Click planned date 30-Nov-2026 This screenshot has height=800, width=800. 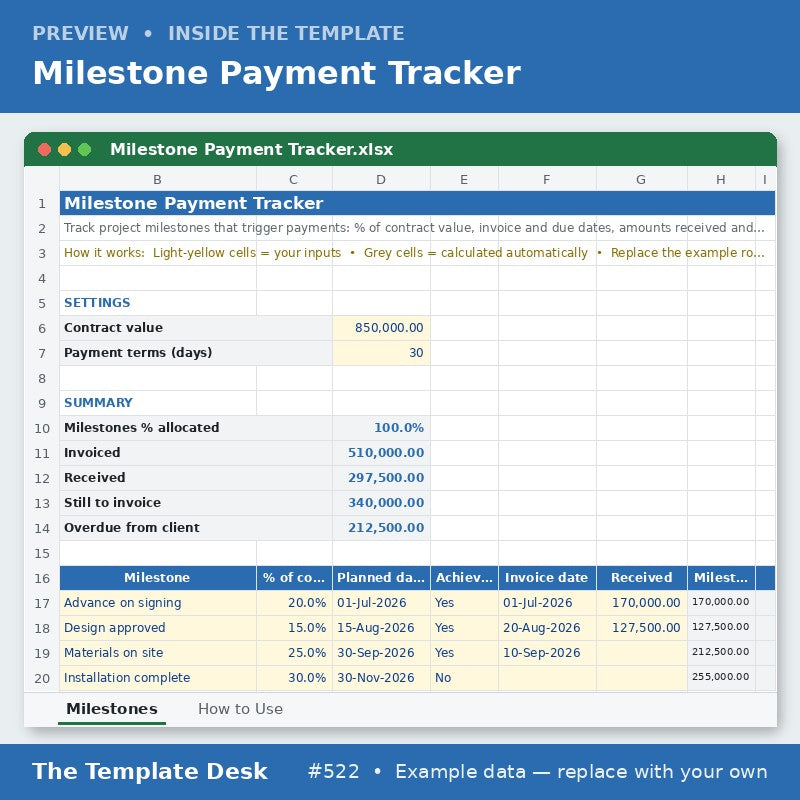click(381, 678)
